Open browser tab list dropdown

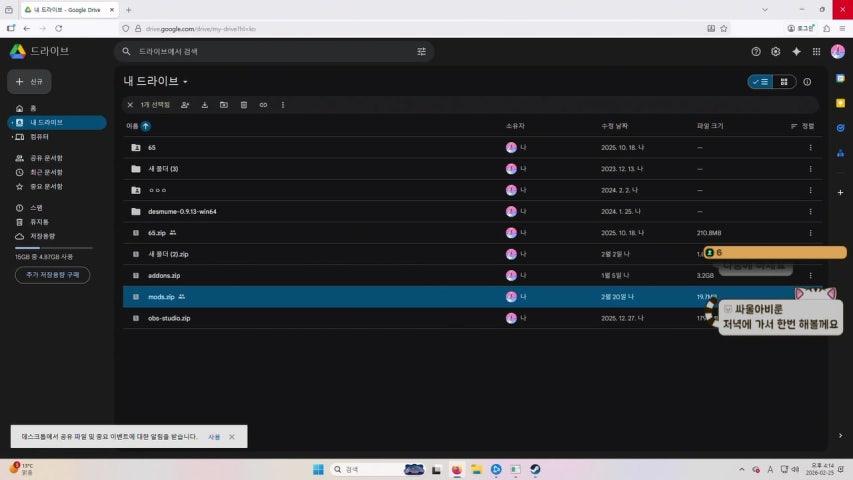click(765, 10)
